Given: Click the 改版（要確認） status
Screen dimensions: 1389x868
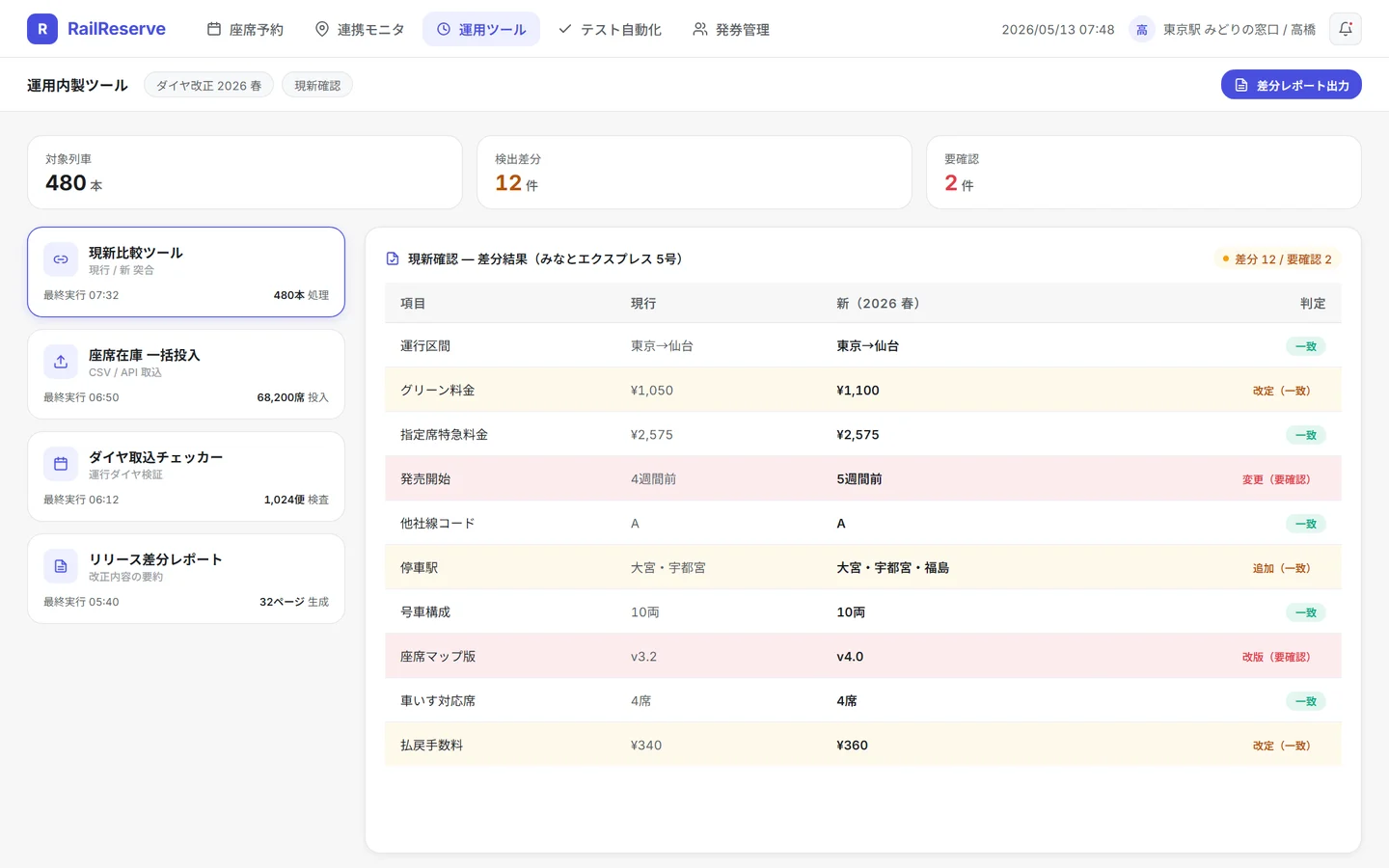Looking at the screenshot, I should 1276,657.
